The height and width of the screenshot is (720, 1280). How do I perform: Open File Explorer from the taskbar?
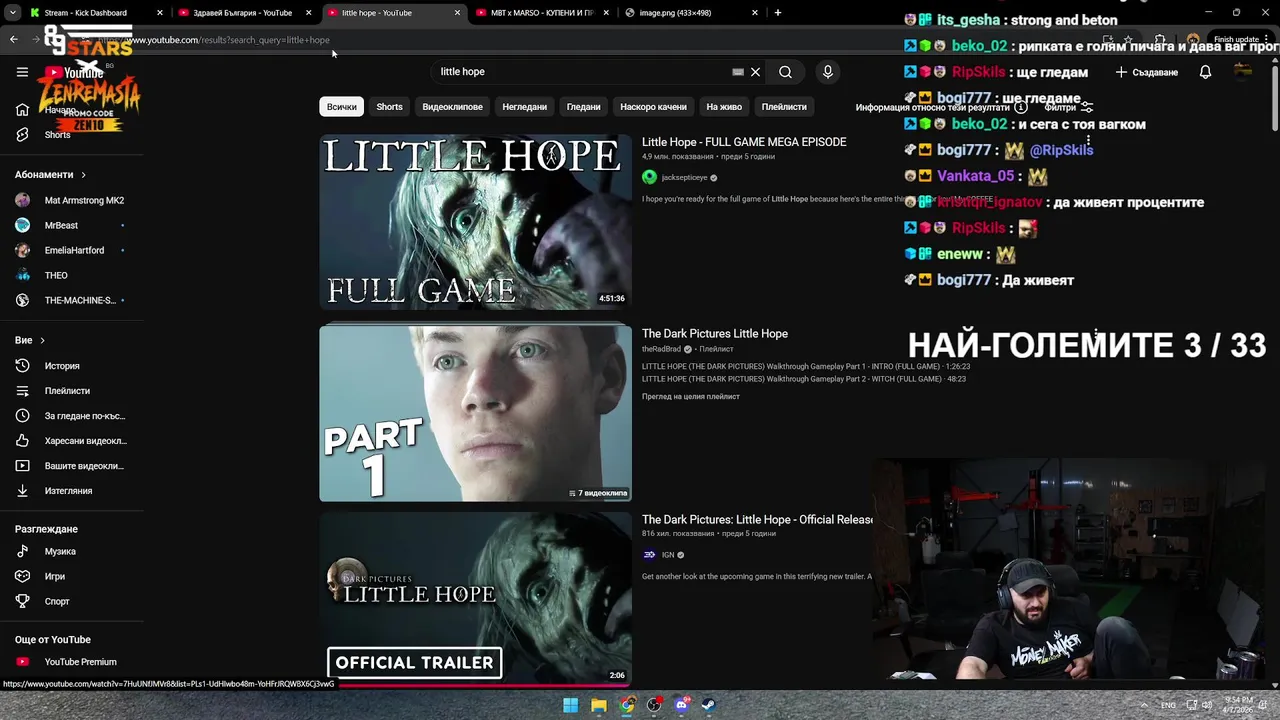[598, 705]
